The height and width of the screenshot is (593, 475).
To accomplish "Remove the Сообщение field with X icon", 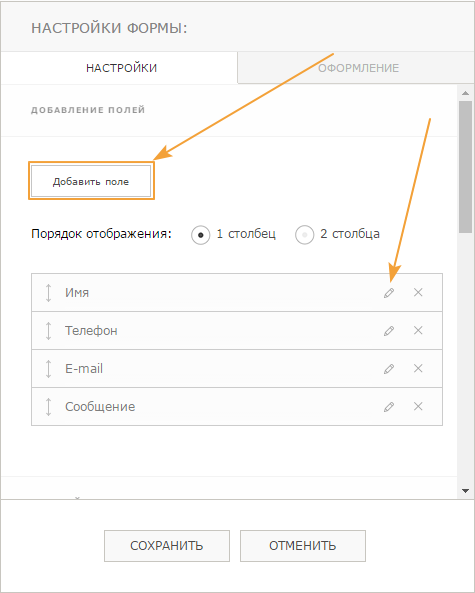I will point(418,407).
